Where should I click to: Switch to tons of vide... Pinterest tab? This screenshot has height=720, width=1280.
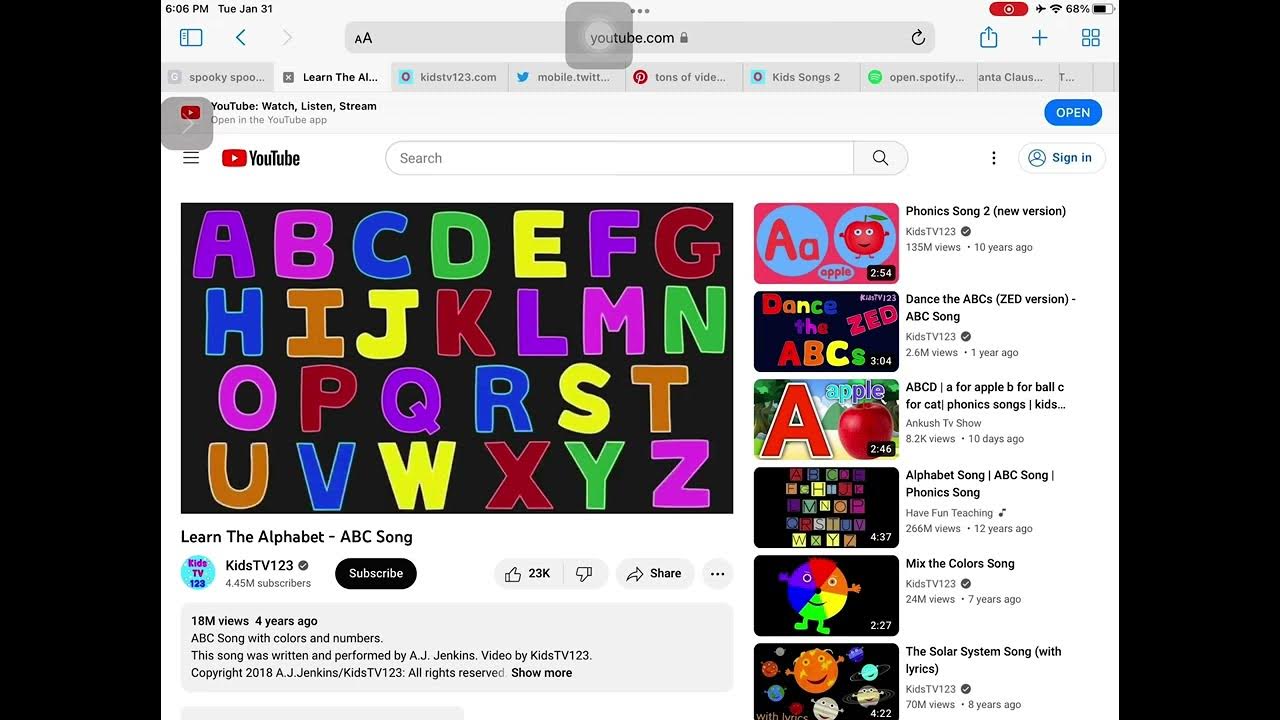(x=683, y=77)
